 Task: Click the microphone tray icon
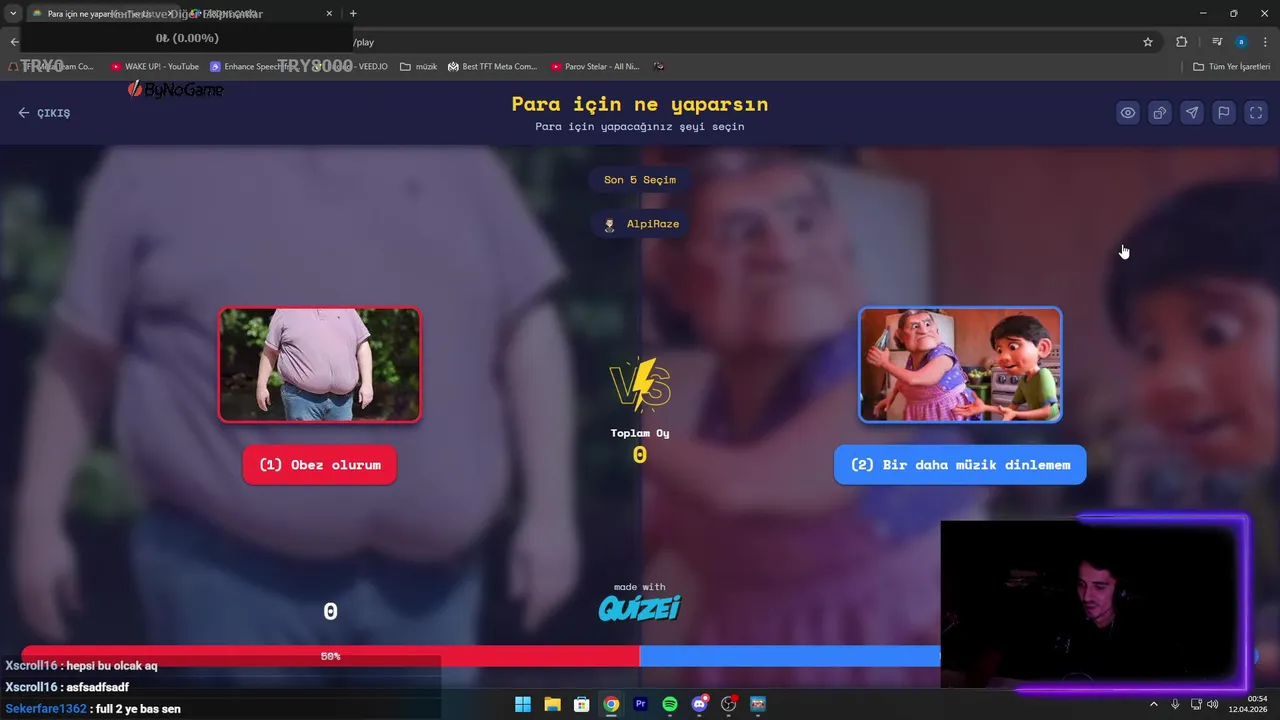pyautogui.click(x=1175, y=704)
